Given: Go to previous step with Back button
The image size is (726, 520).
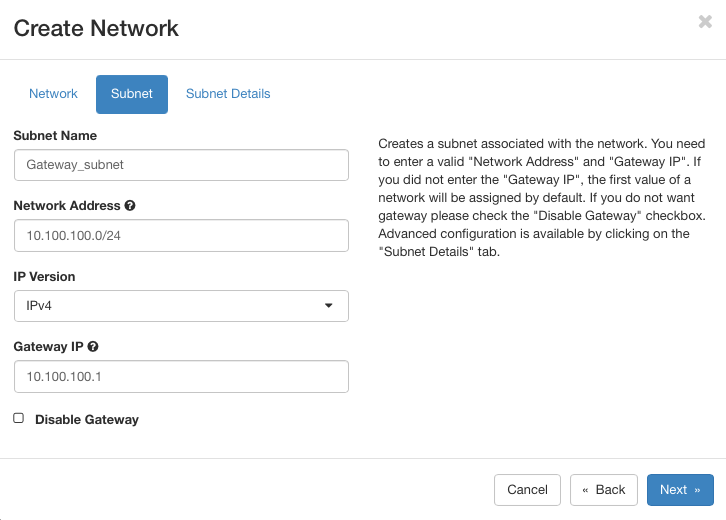Looking at the screenshot, I should tap(604, 490).
